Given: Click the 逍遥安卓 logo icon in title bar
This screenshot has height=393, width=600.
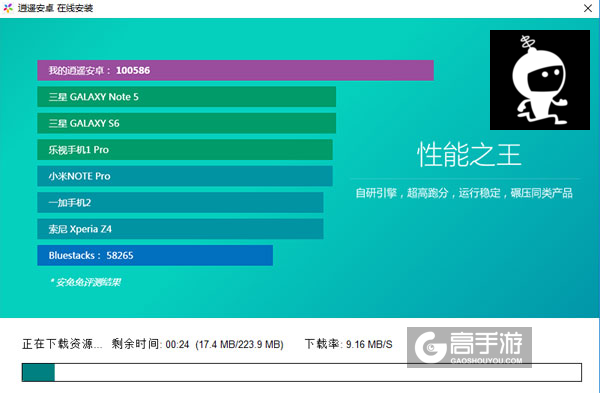Looking at the screenshot, I should click(8, 8).
